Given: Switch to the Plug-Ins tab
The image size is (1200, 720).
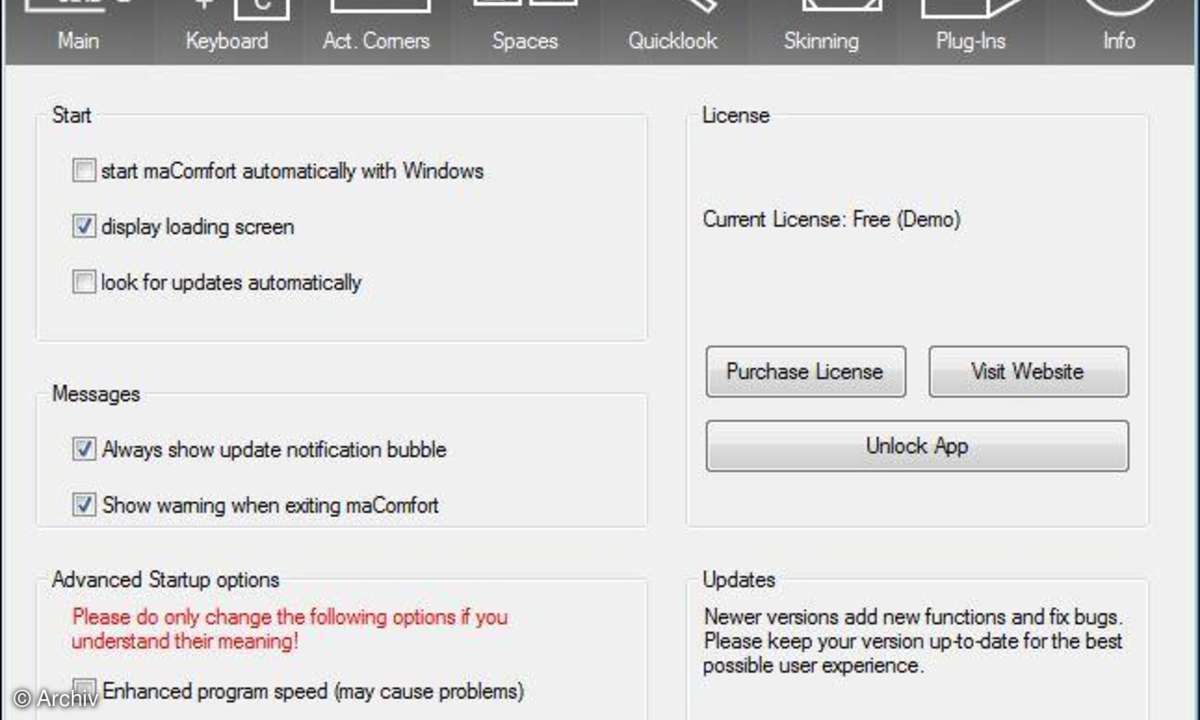Looking at the screenshot, I should tap(969, 30).
